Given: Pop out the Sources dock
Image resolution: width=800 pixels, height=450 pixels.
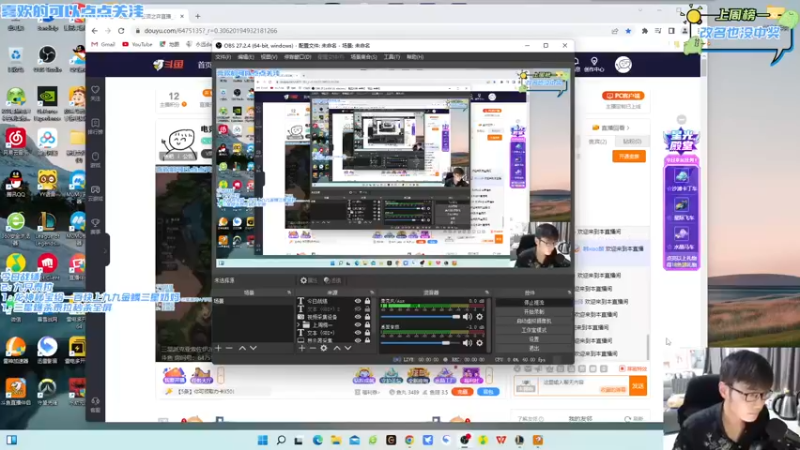Looking at the screenshot, I should point(371,292).
